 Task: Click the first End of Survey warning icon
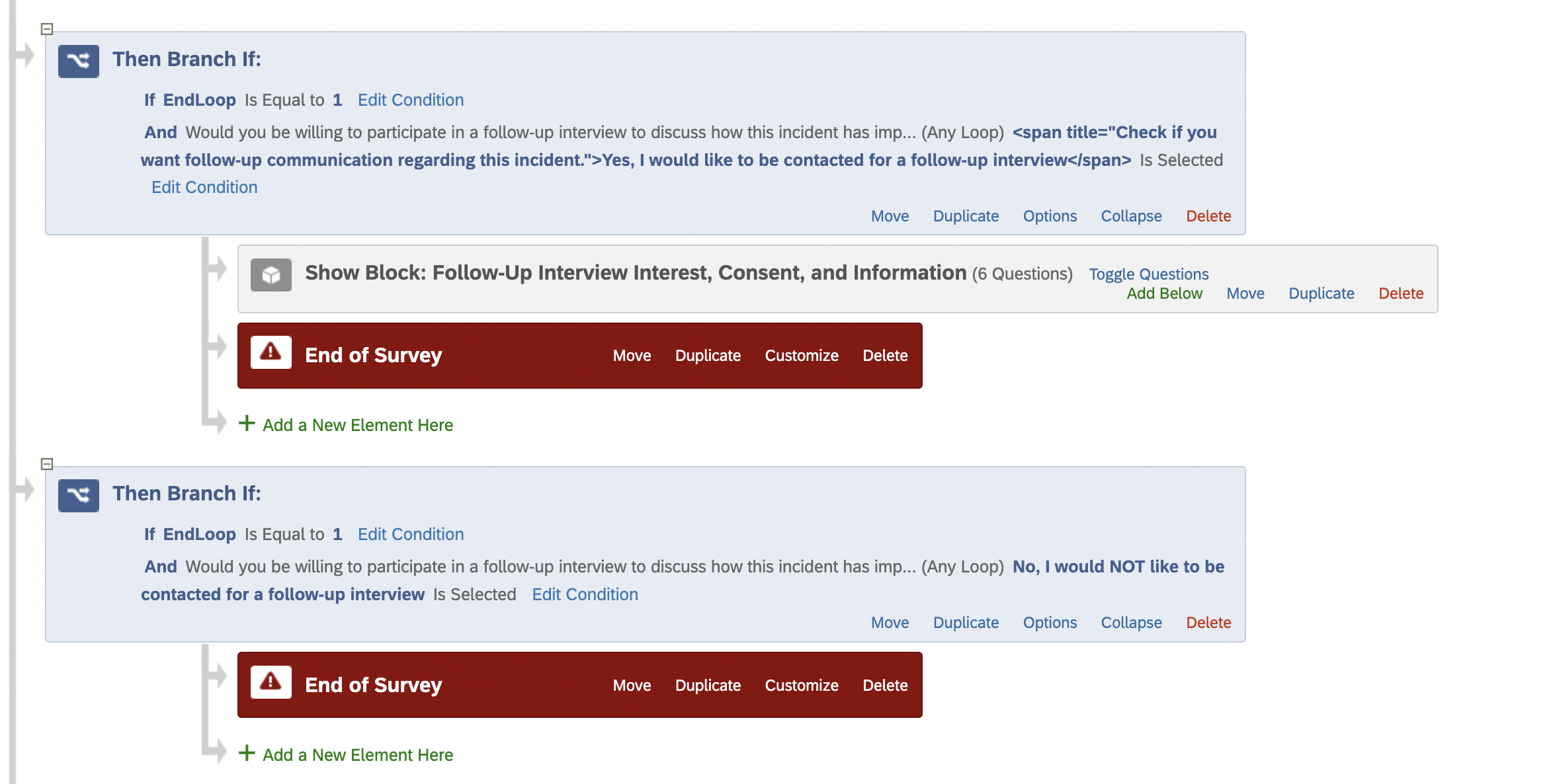coord(271,352)
